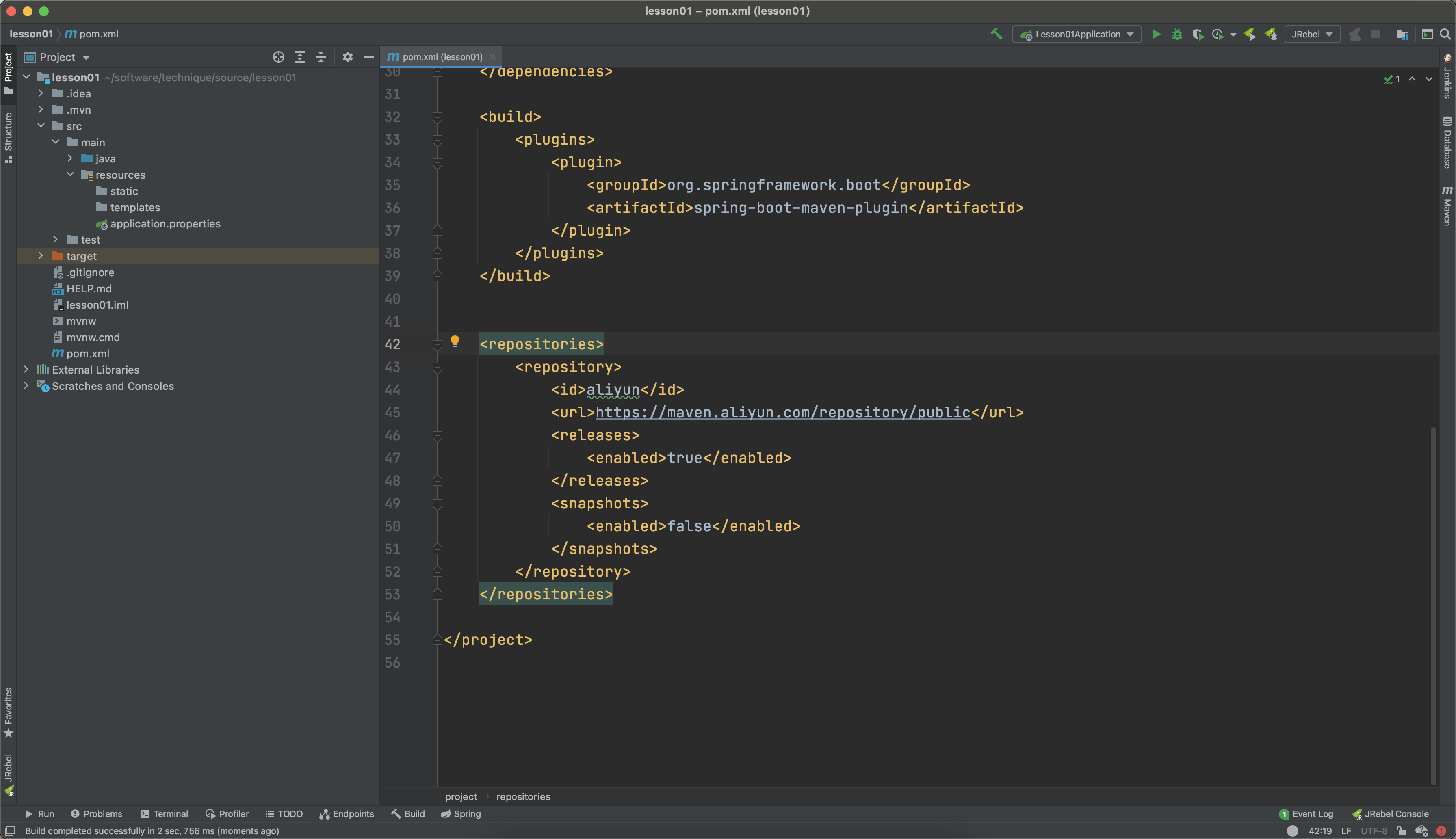The image size is (1456, 839).
Task: Open Search Everywhere magnifier icon
Action: click(x=1445, y=34)
